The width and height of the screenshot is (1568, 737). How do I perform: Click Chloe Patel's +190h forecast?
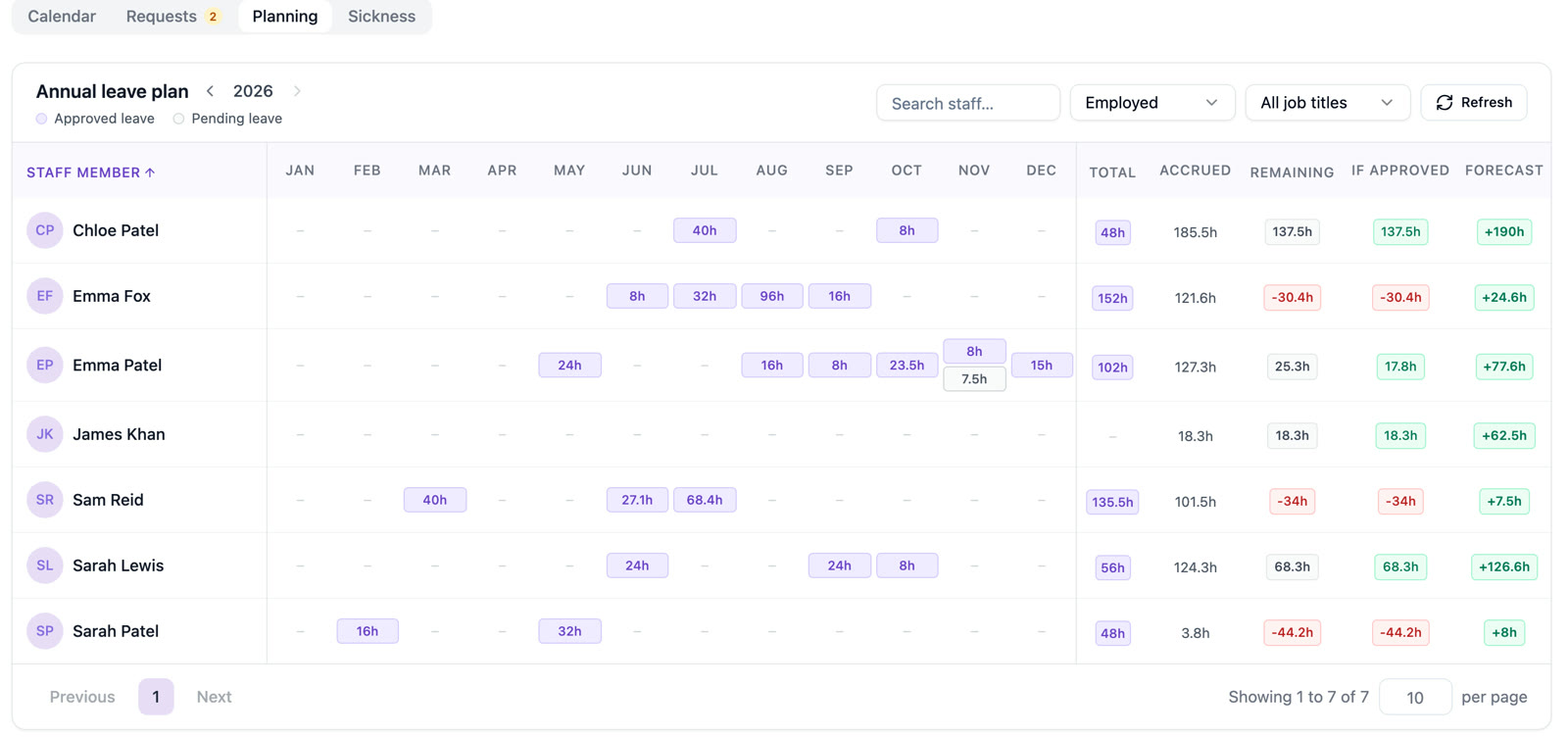point(1504,232)
